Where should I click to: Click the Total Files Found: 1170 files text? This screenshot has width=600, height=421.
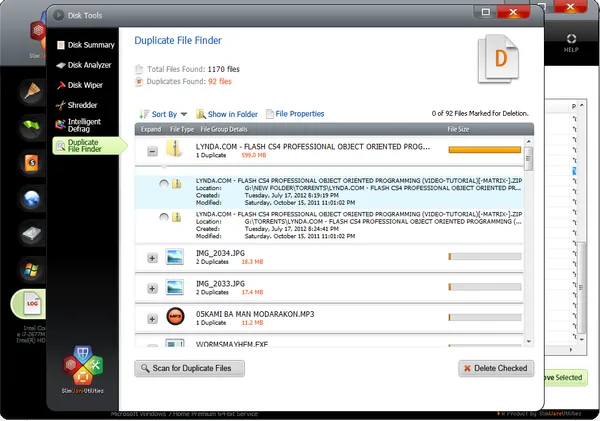[193, 69]
